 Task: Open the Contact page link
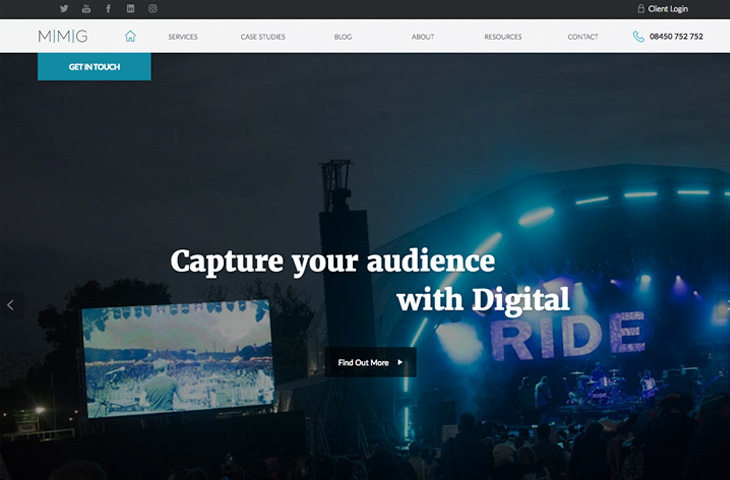click(583, 37)
